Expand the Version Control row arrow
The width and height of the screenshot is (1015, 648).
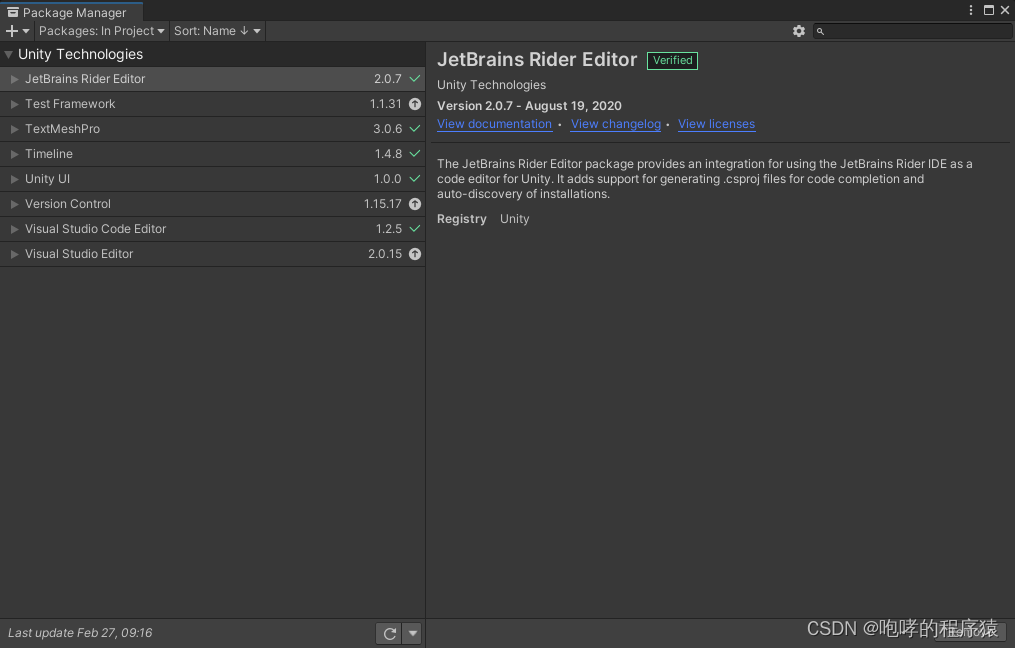point(14,205)
